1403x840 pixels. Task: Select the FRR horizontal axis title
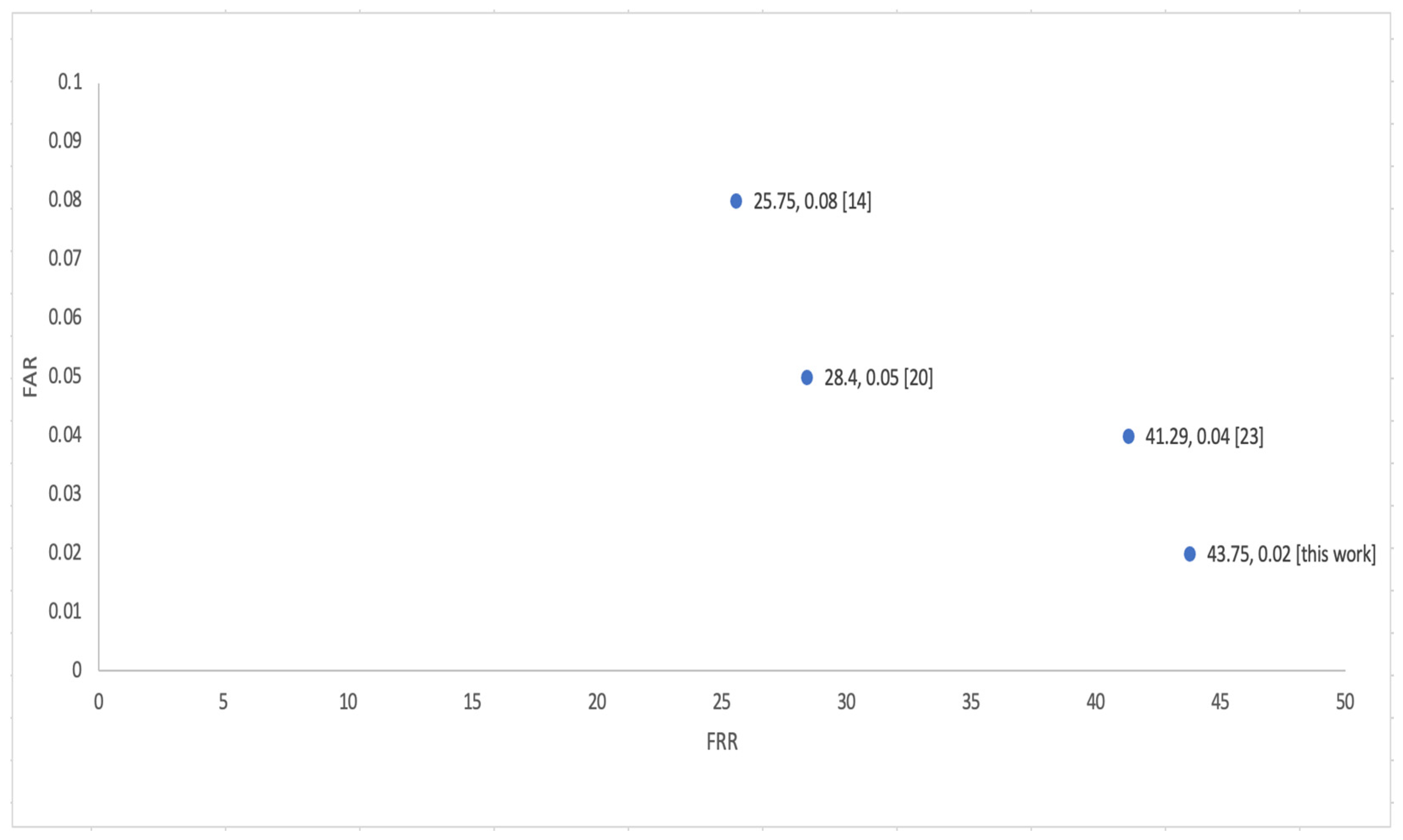tap(721, 742)
